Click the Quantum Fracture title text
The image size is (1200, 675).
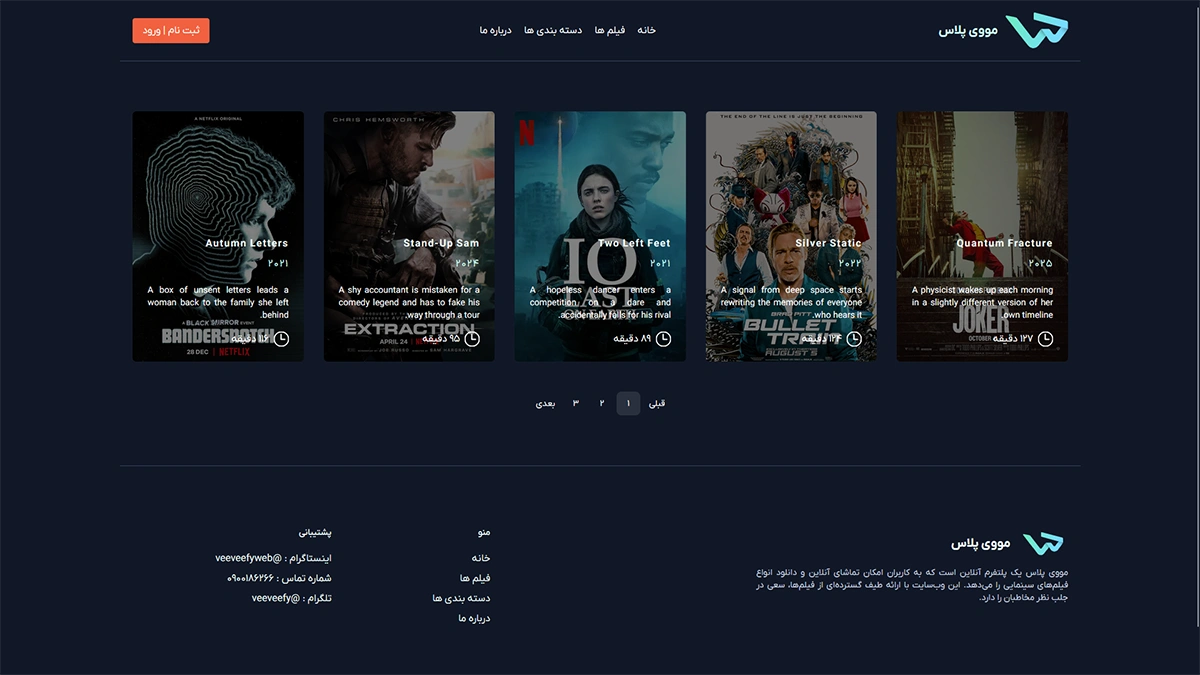click(1004, 243)
